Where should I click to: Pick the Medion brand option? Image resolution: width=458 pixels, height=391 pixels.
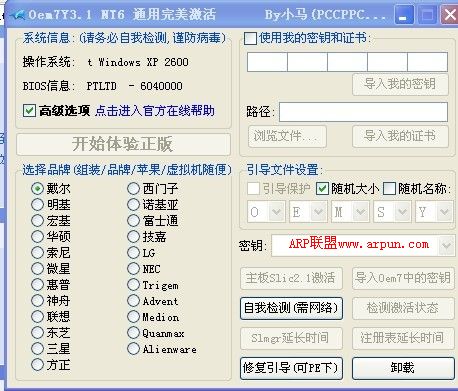pos(133,317)
